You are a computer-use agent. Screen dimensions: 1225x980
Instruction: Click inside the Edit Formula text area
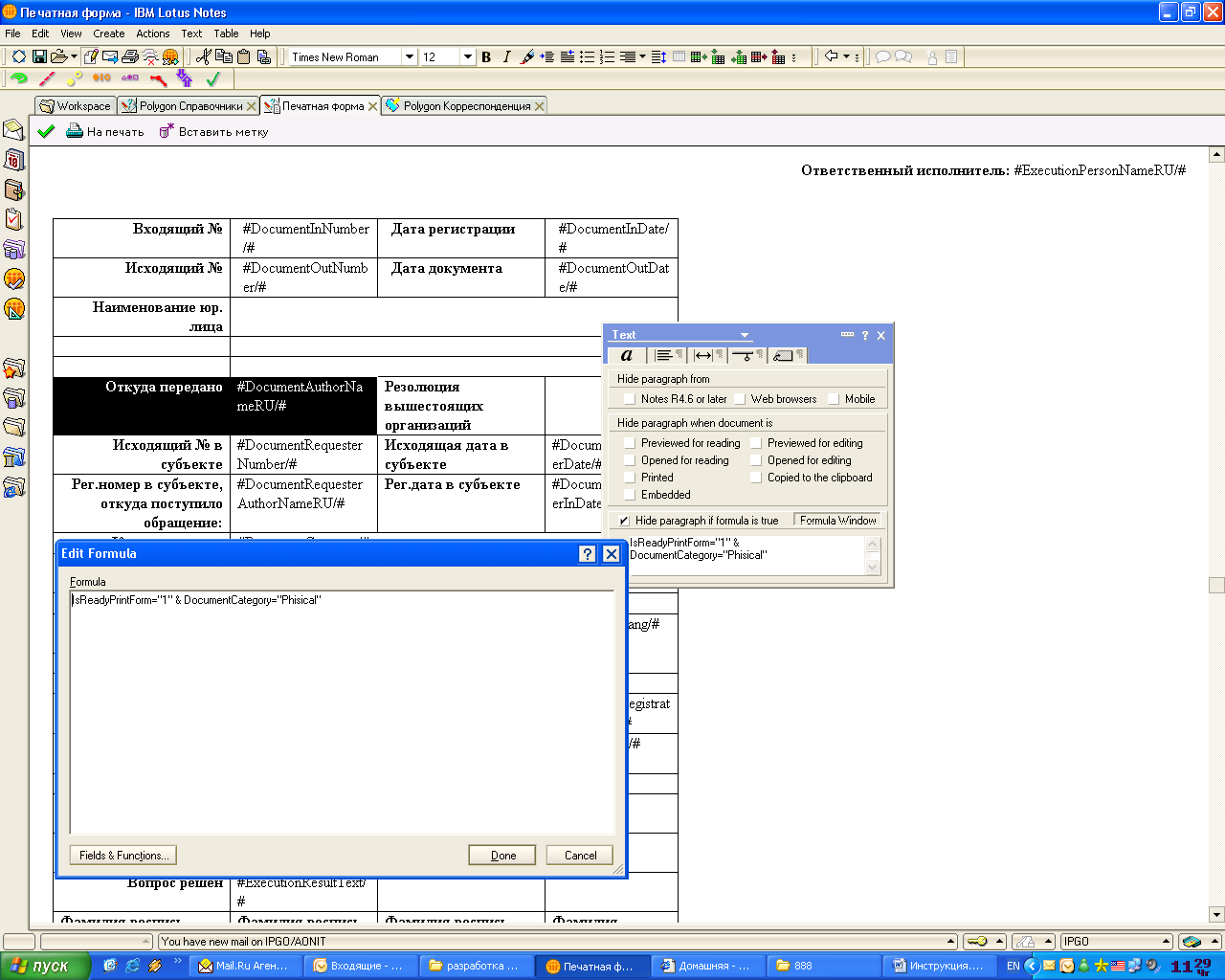tap(342, 712)
